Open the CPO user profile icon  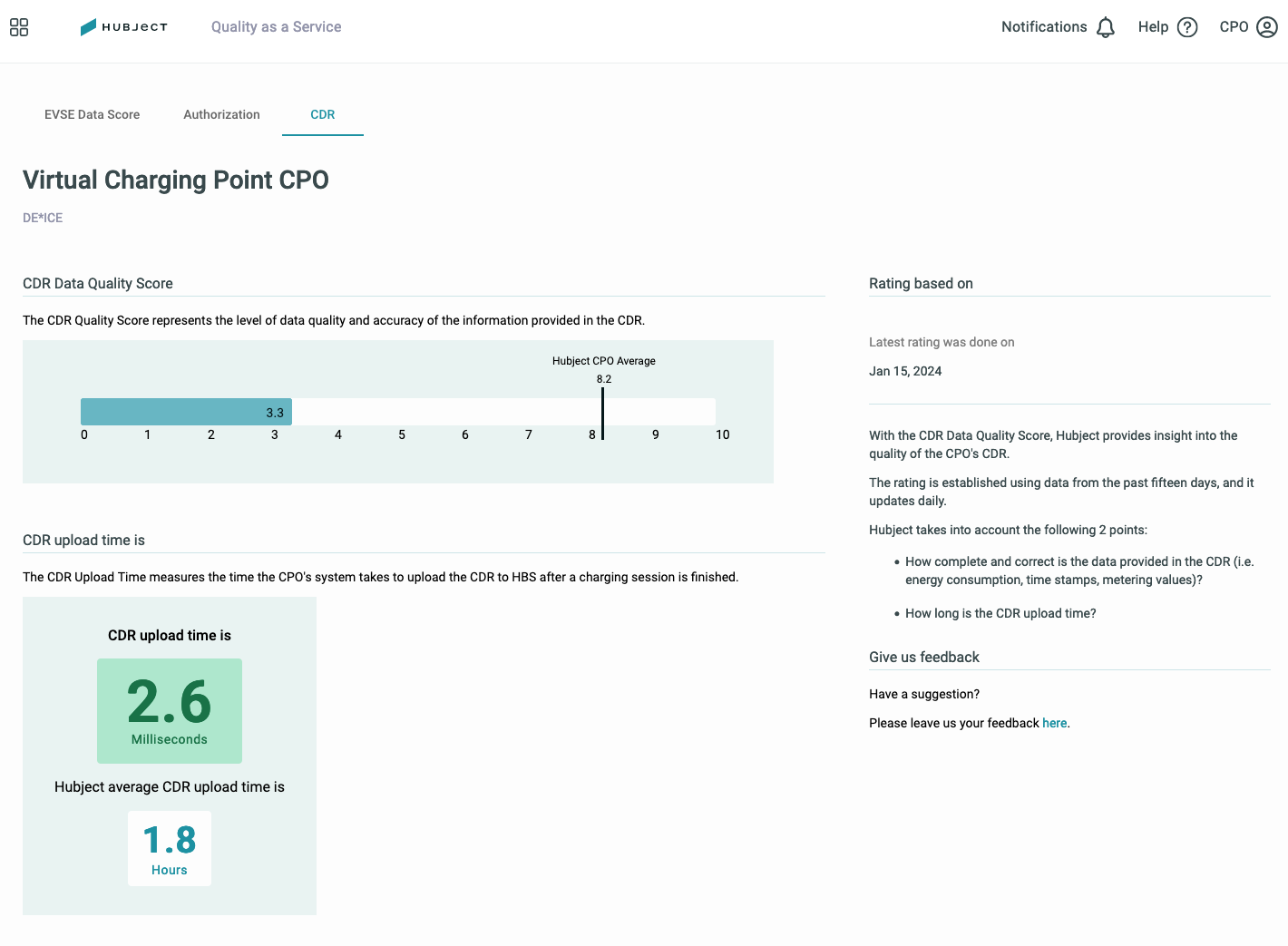click(1267, 27)
